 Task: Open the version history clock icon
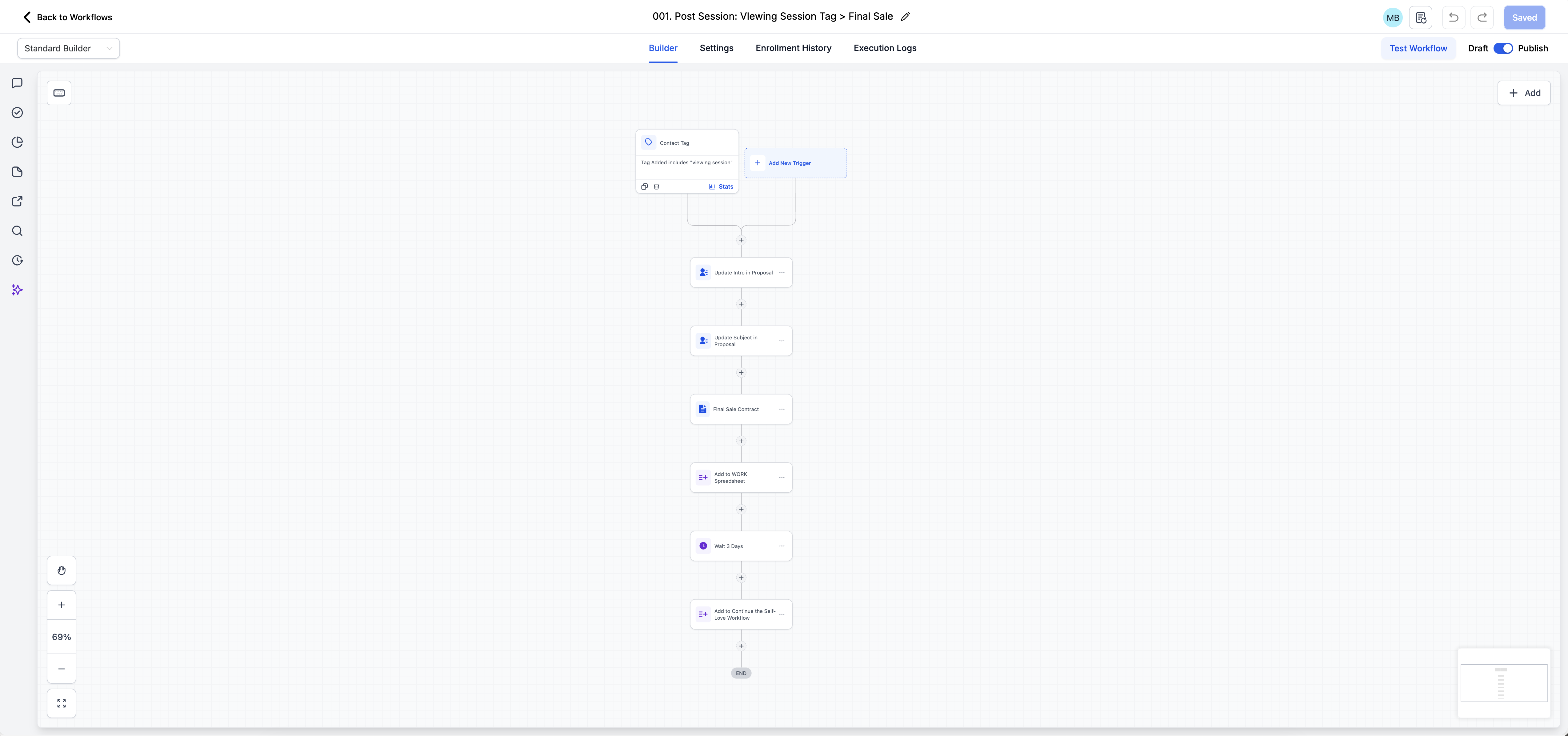coord(17,261)
